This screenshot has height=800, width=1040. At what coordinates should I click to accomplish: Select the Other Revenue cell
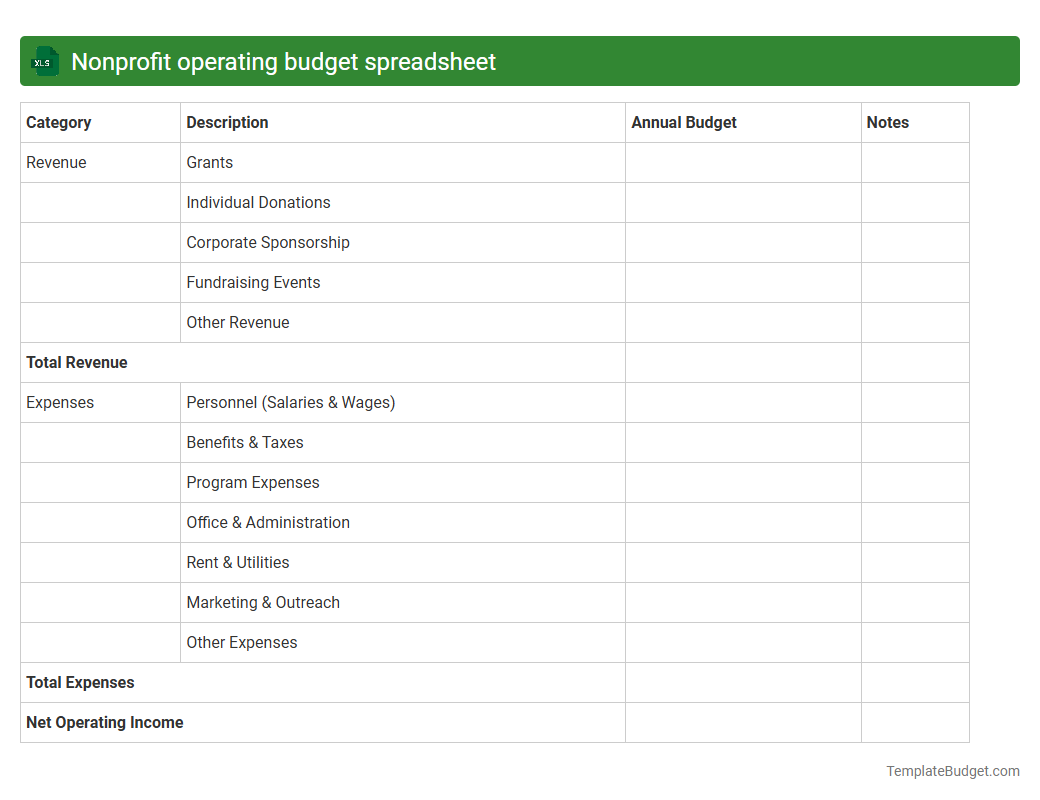click(x=237, y=322)
